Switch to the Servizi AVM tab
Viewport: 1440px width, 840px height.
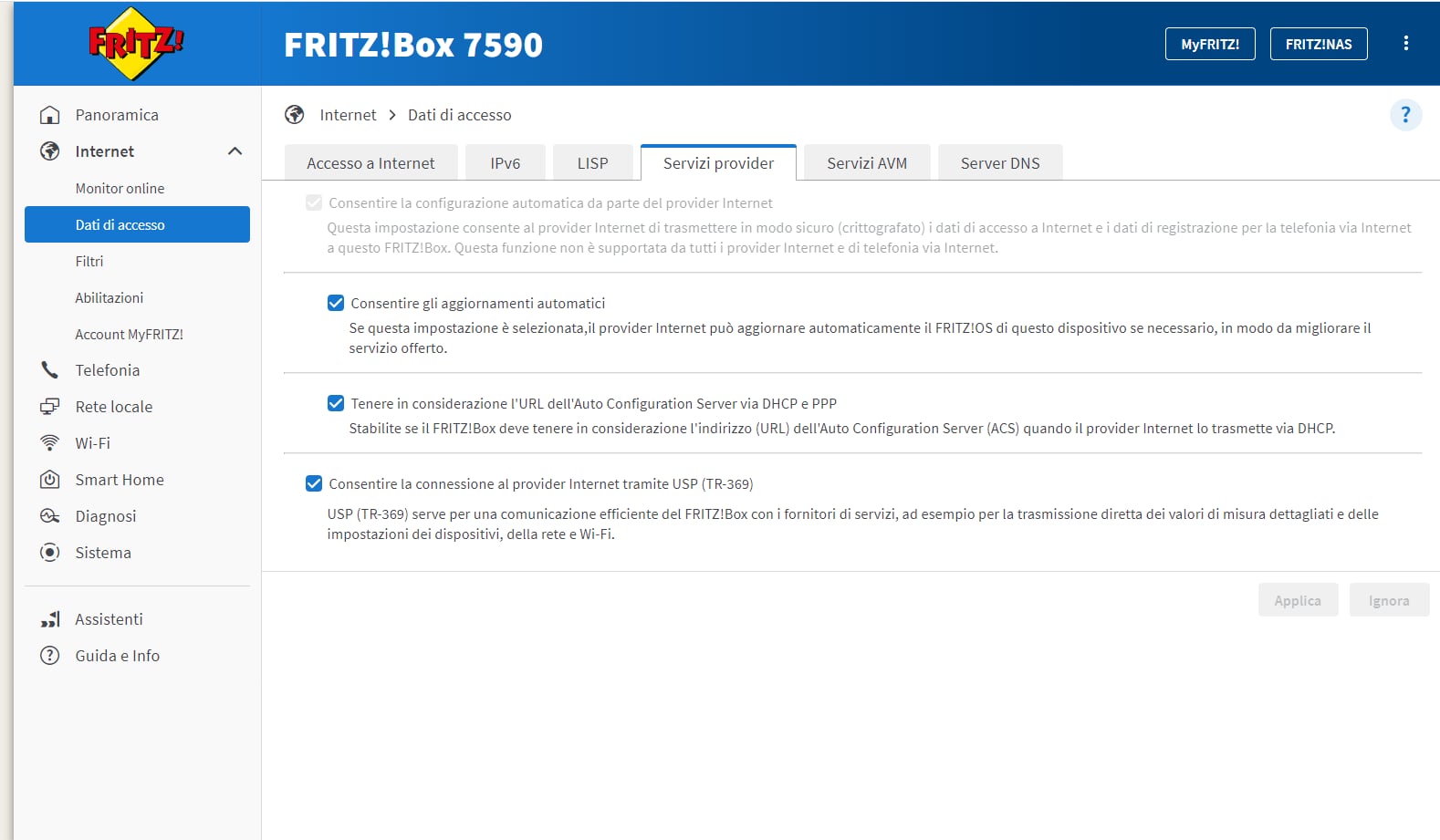point(867,163)
